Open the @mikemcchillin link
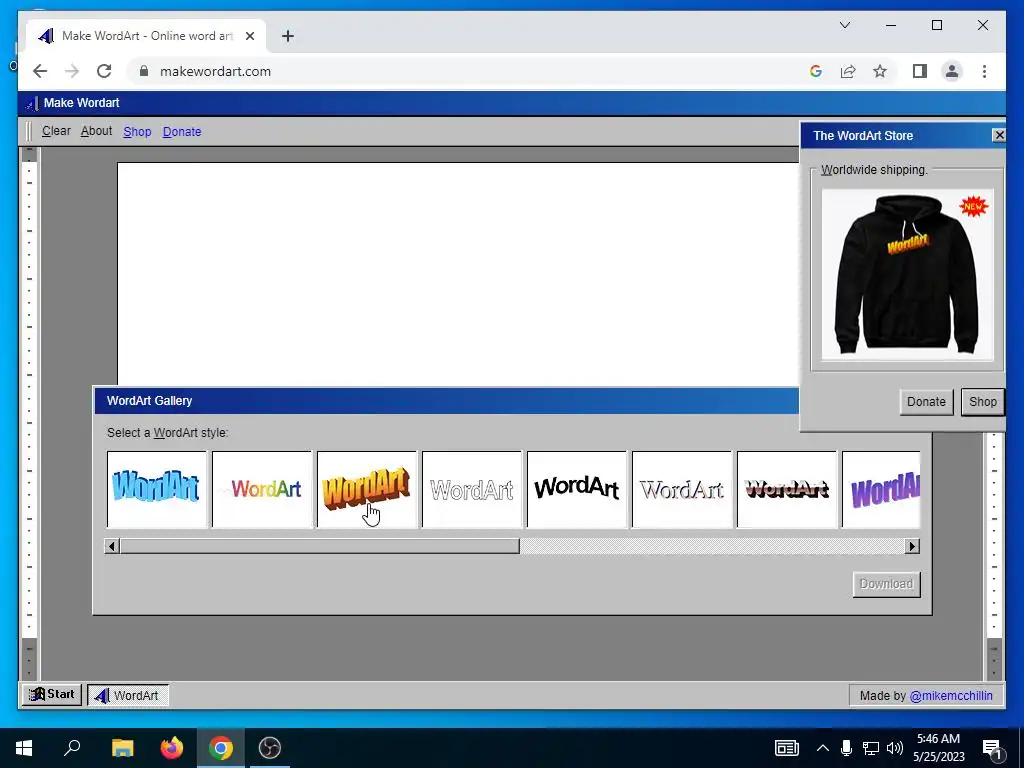1024x768 pixels. pyautogui.click(x=951, y=696)
